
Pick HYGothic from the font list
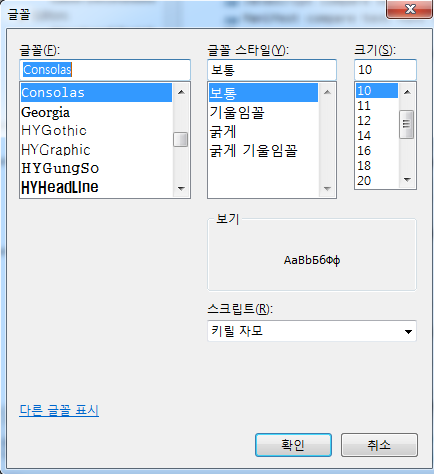(x=96, y=131)
